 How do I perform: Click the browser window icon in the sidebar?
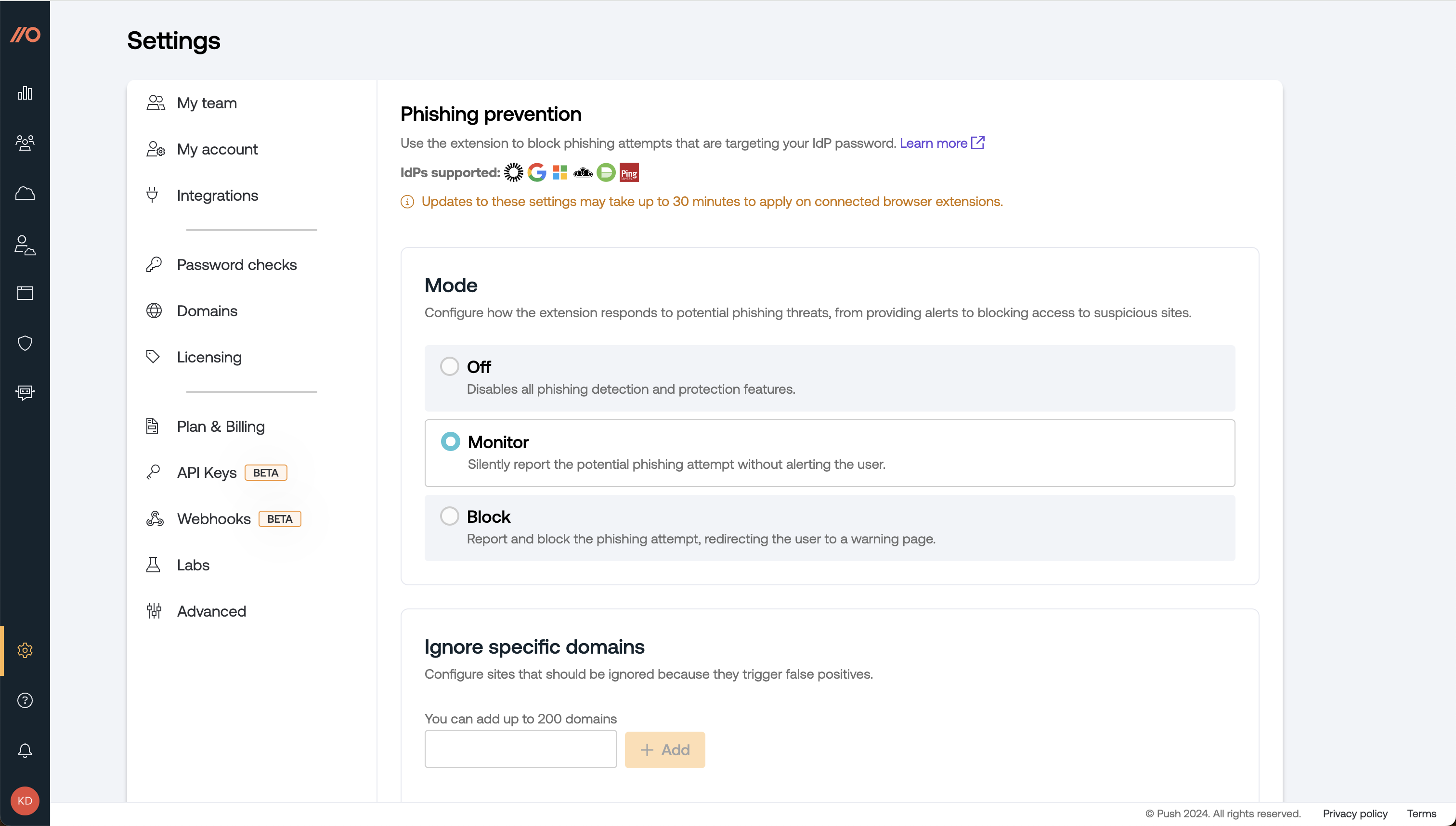[25, 293]
